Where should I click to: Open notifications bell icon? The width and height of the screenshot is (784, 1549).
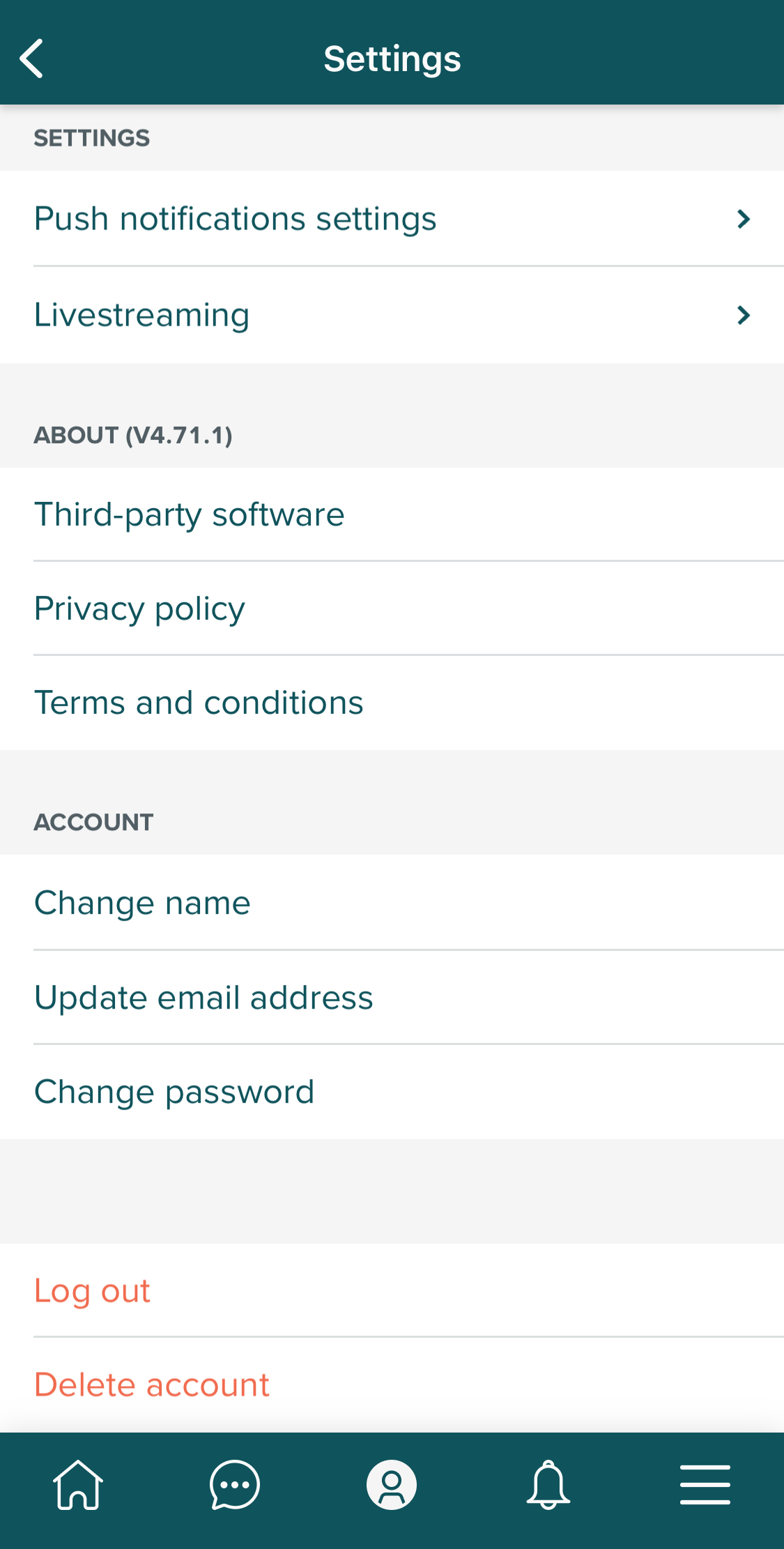(x=548, y=1485)
